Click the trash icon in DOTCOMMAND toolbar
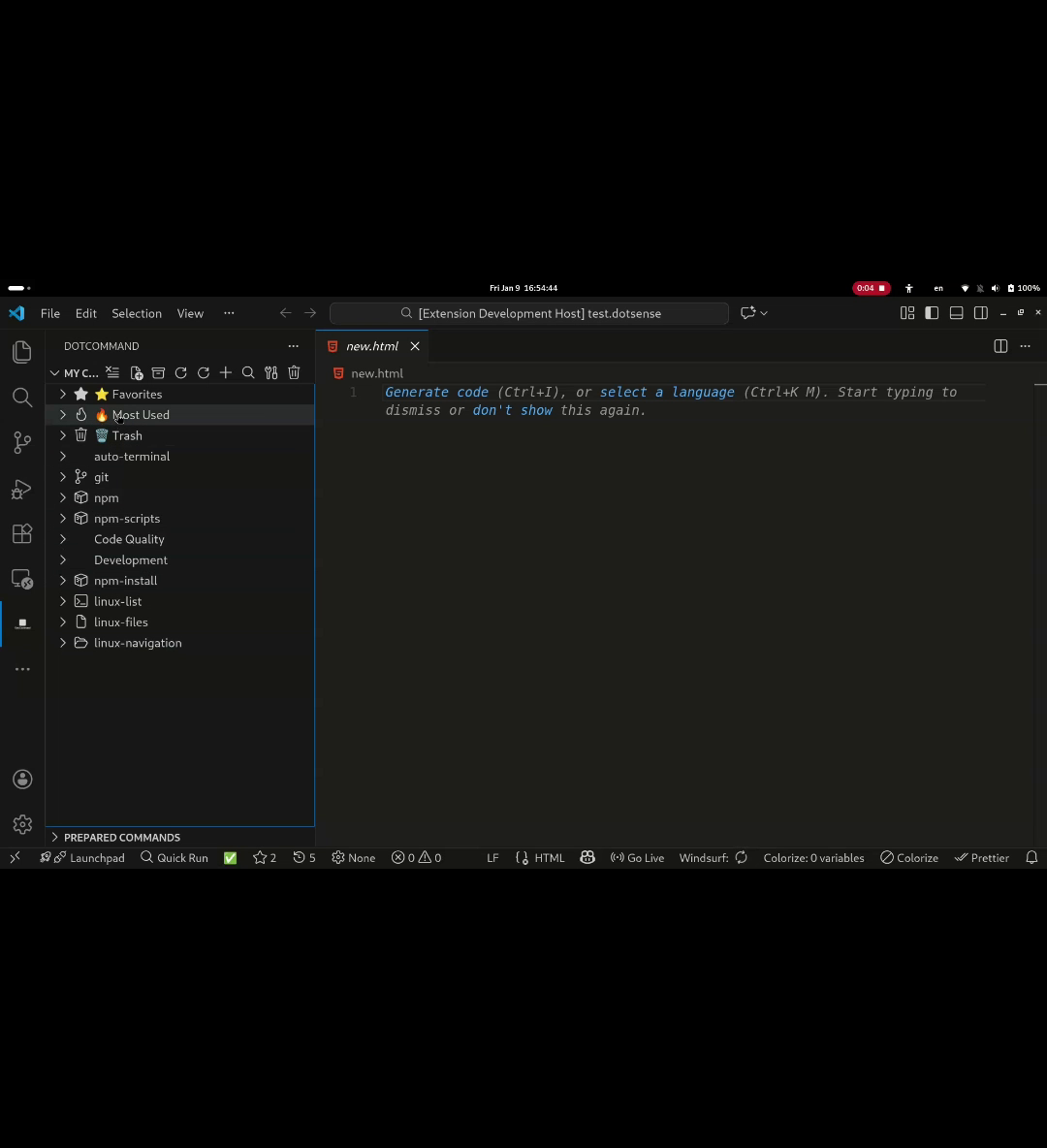The width and height of the screenshot is (1047, 1148). click(x=294, y=372)
